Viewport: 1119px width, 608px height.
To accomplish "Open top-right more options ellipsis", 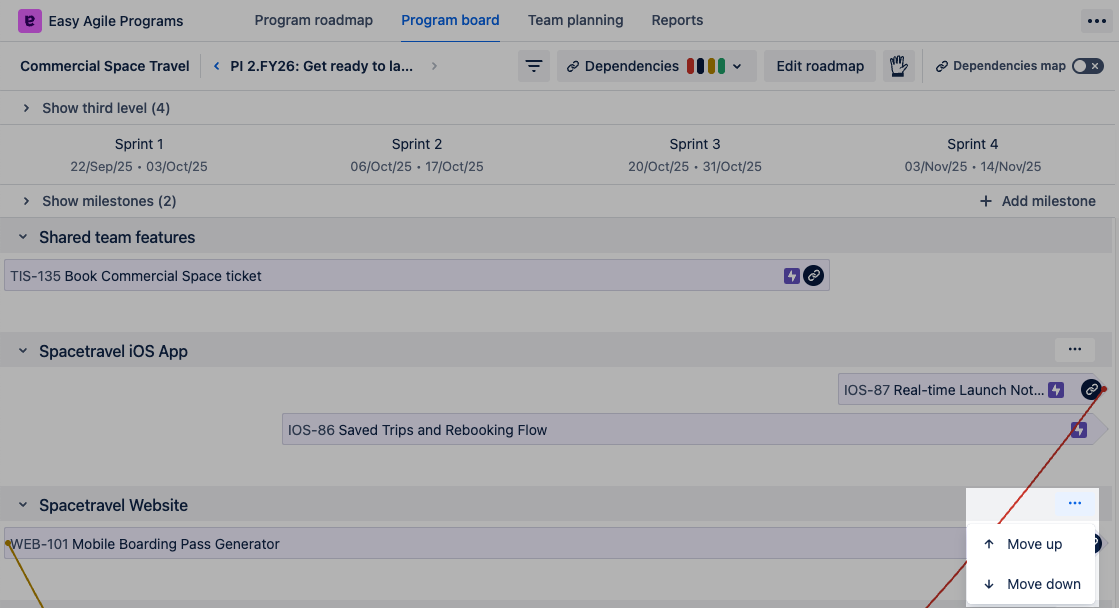I will point(1097,20).
